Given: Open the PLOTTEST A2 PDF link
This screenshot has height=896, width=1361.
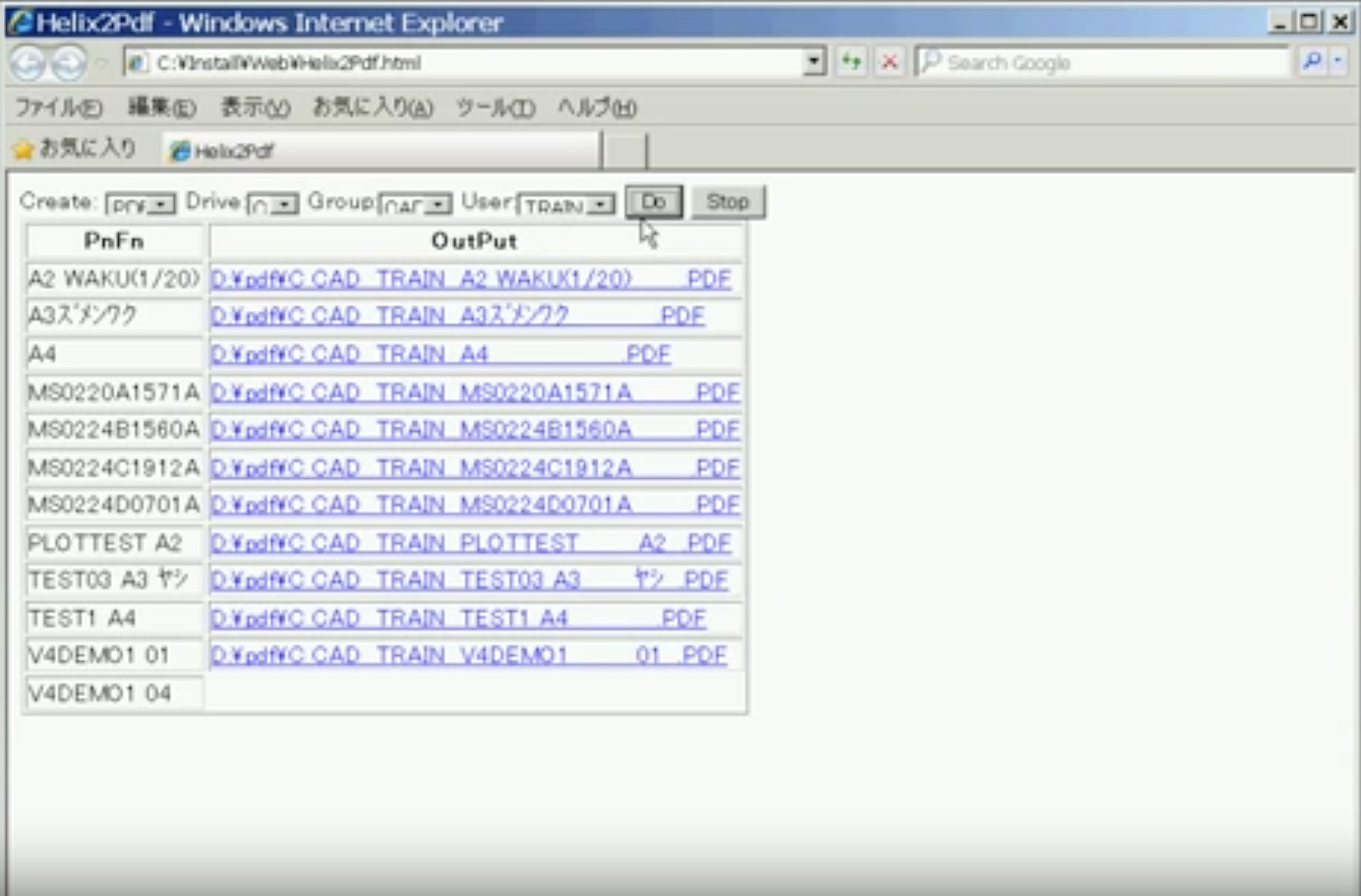Looking at the screenshot, I should pyautogui.click(x=471, y=543).
